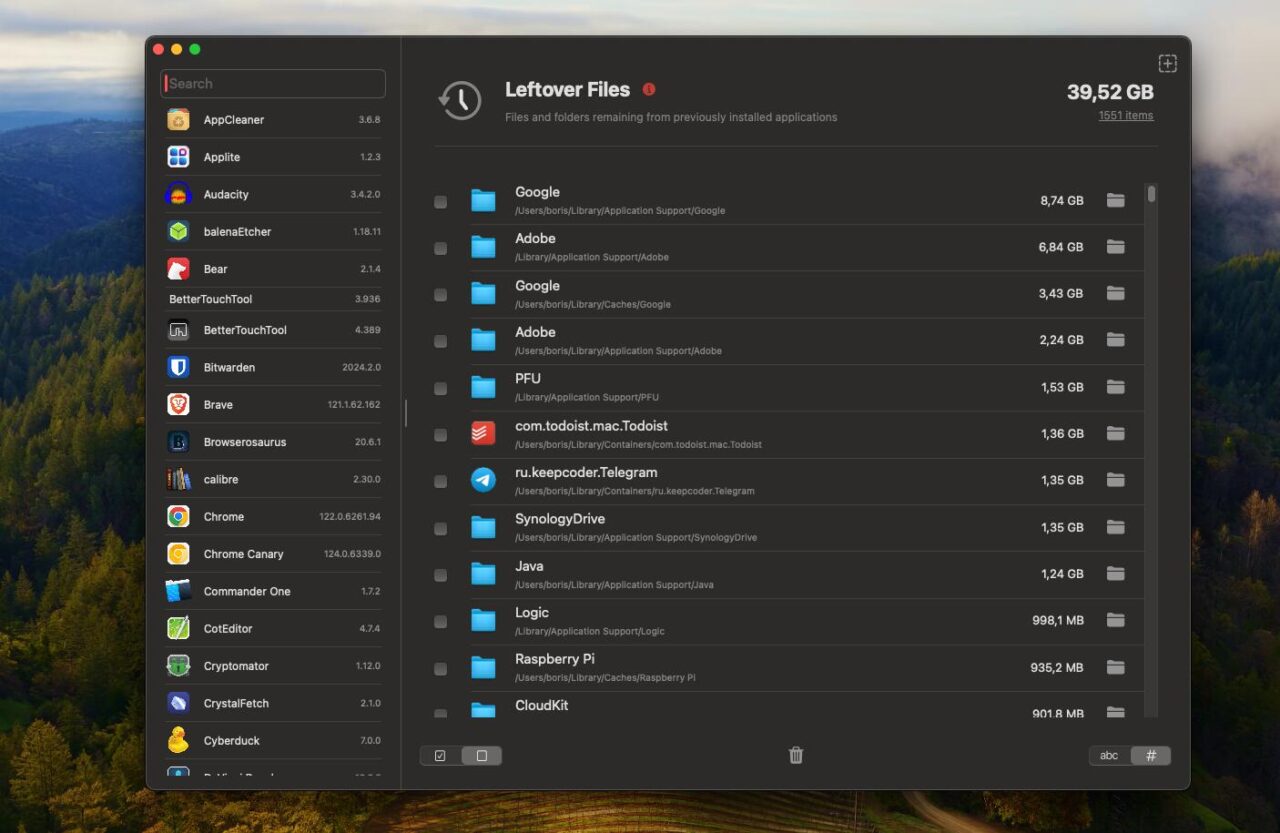The width and height of the screenshot is (1280, 833).
Task: Select the Audacity app icon
Action: [x=178, y=194]
